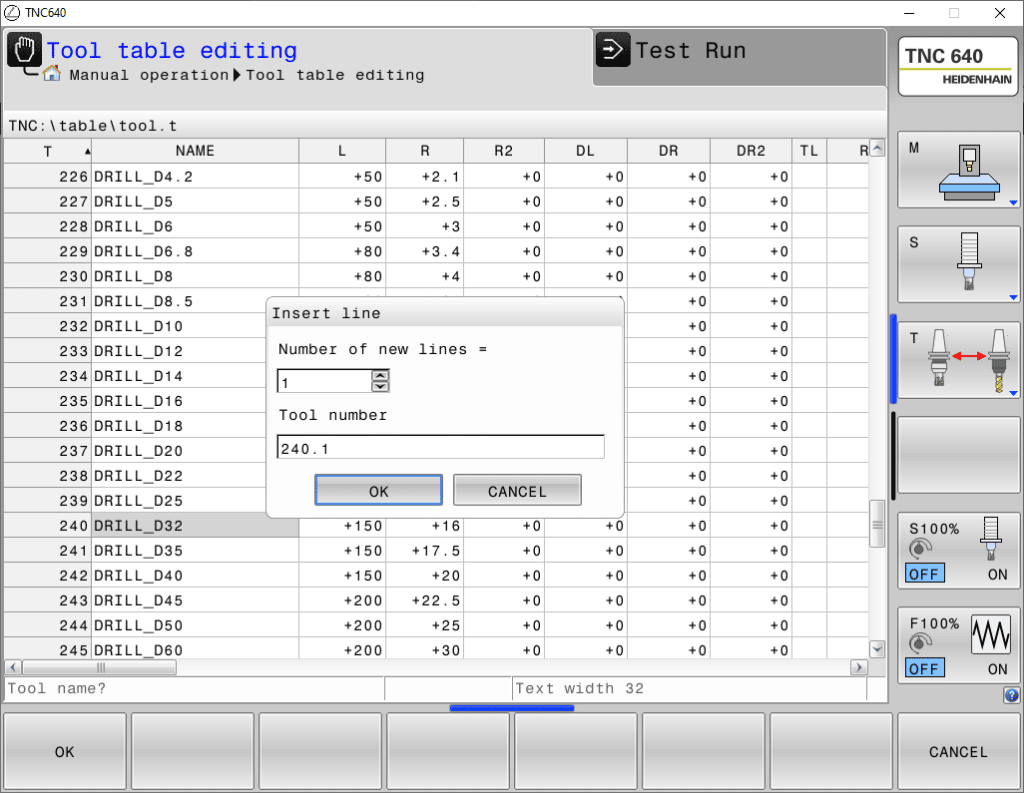Image resolution: width=1024 pixels, height=793 pixels.
Task: Select the T tool-change mode icon
Action: click(x=958, y=360)
